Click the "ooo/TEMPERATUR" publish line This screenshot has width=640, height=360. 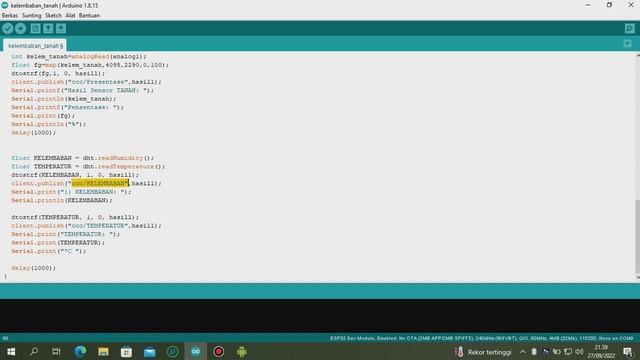coord(86,226)
